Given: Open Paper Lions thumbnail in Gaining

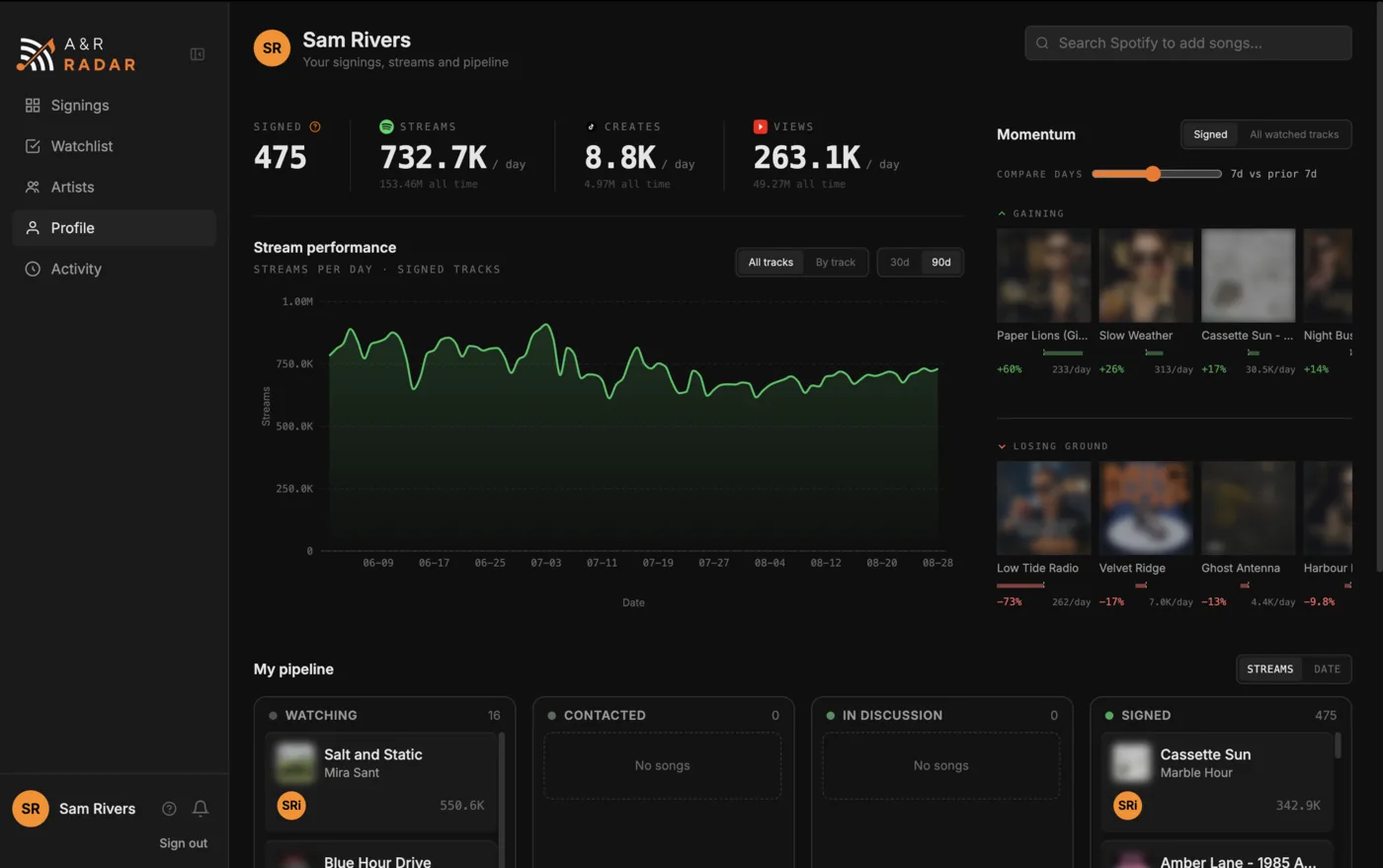Looking at the screenshot, I should [x=1044, y=276].
